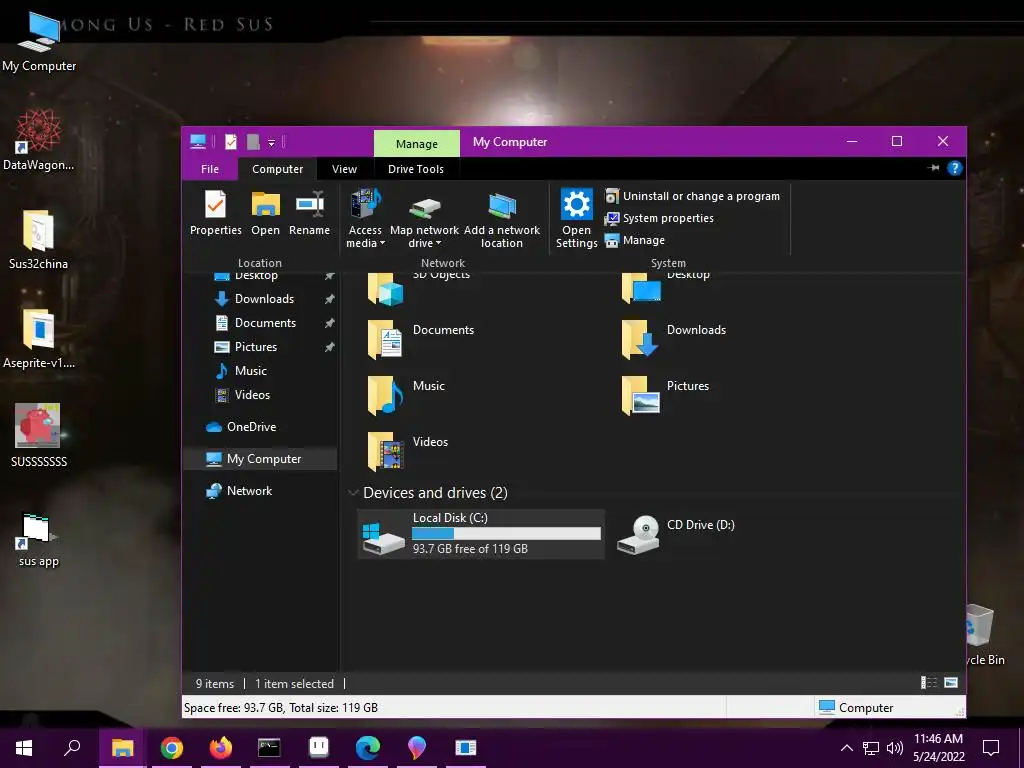Click the Properties ribbon icon
Screen dimensions: 1024x768
pyautogui.click(x=216, y=213)
